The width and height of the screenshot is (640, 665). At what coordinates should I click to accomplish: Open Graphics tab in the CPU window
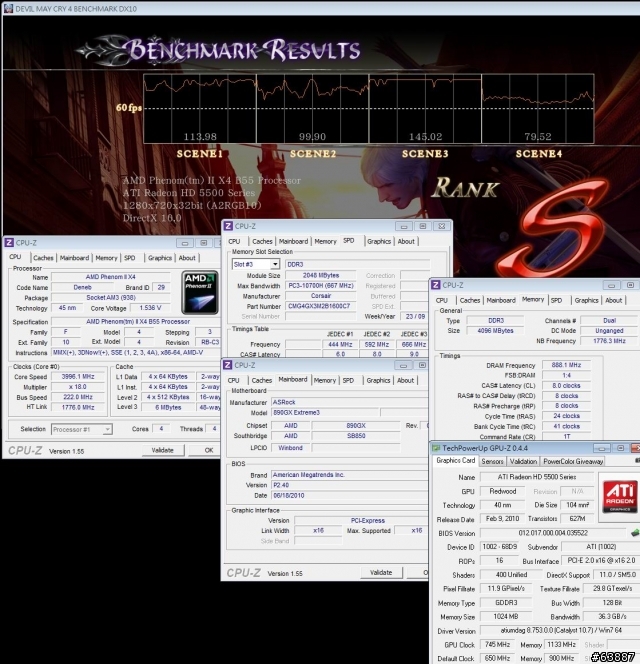click(x=160, y=258)
